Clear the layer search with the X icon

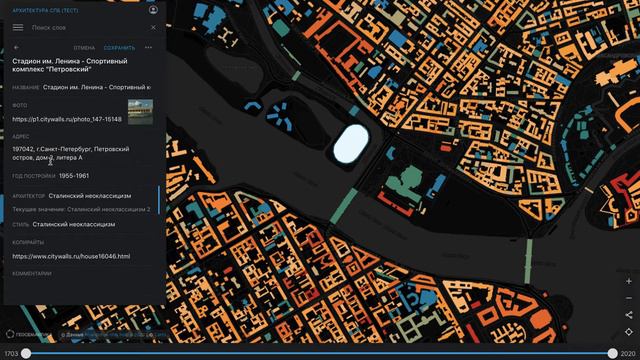click(x=153, y=27)
